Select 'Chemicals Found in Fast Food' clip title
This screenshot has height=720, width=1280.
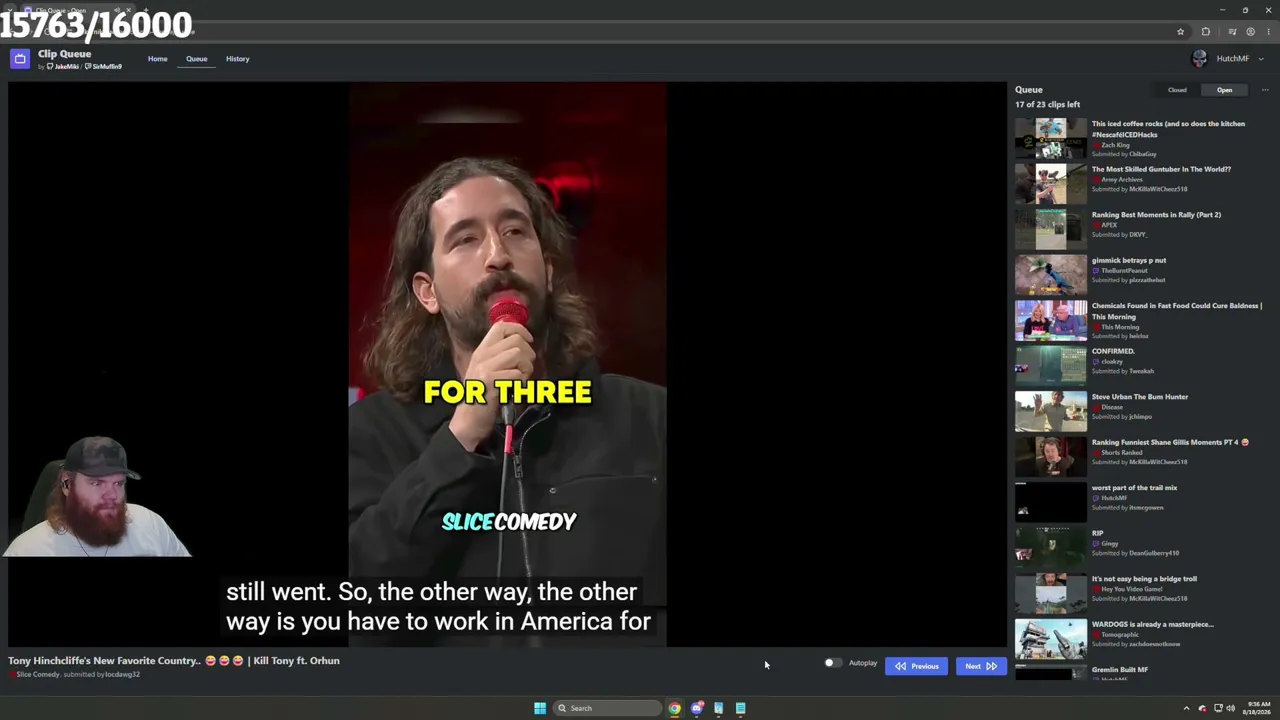(x=1176, y=311)
